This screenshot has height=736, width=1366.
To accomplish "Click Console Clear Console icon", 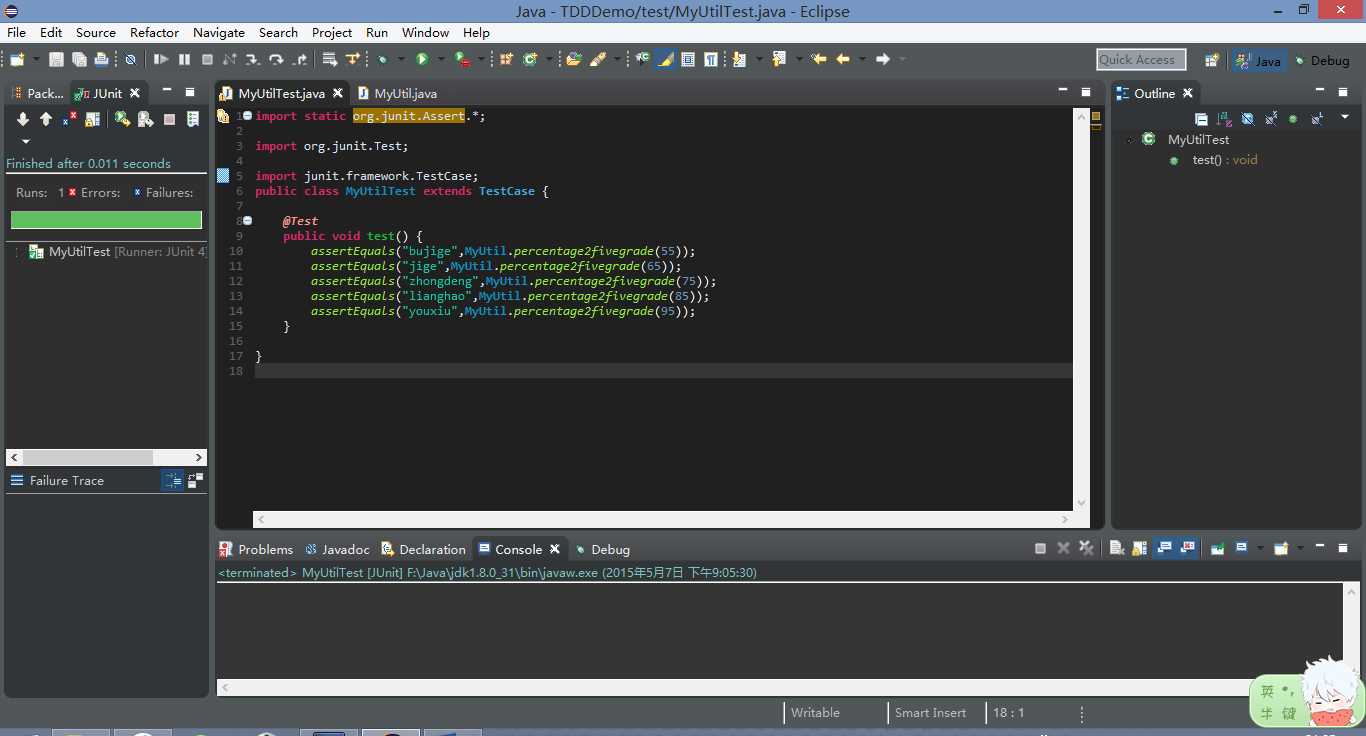I will (x=1117, y=548).
